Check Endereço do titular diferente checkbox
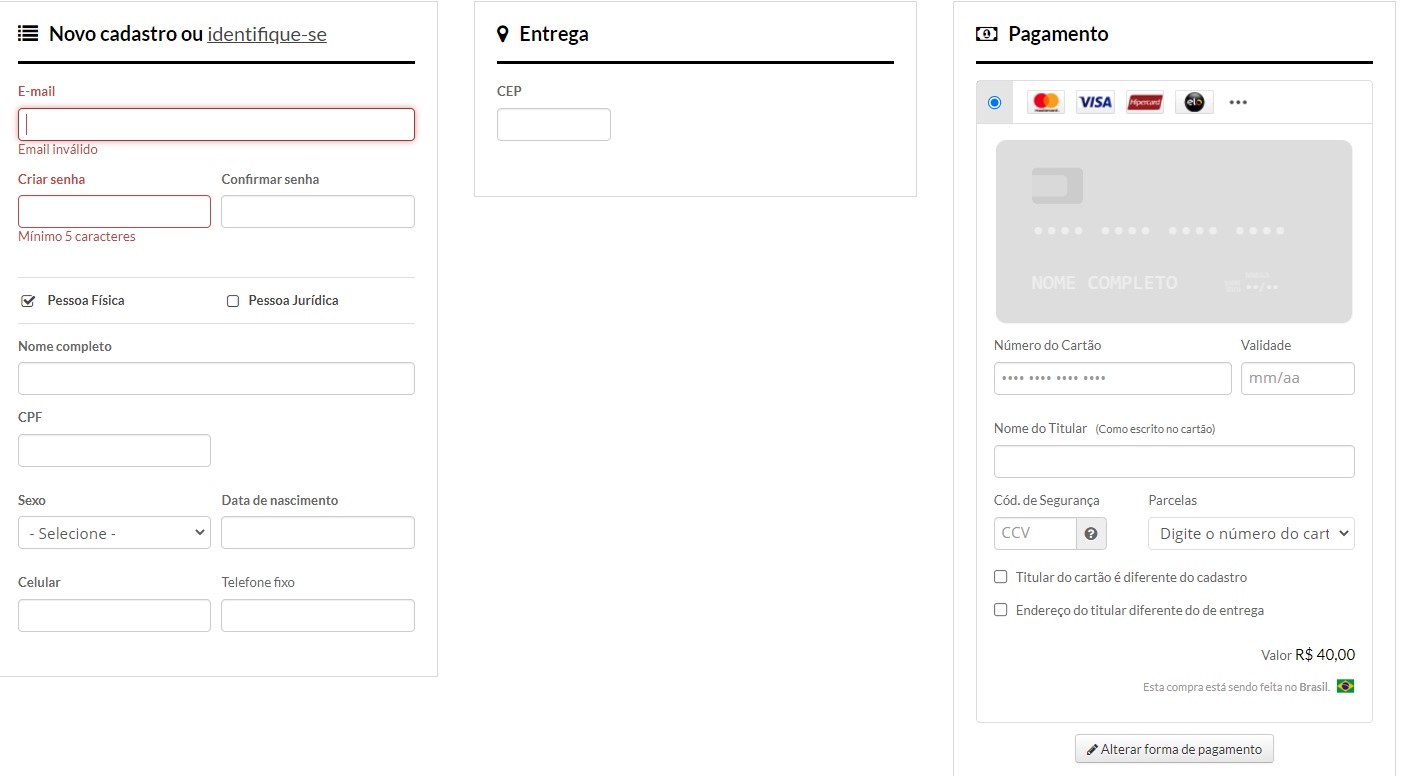 click(x=1000, y=610)
